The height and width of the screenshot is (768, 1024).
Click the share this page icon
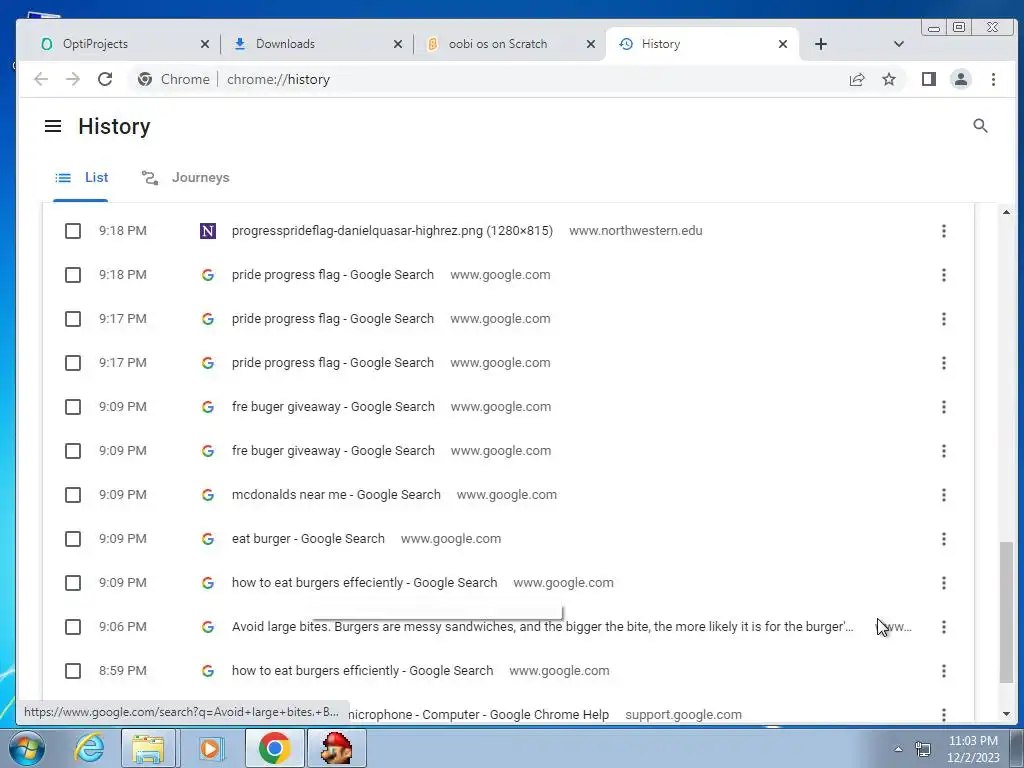point(857,79)
